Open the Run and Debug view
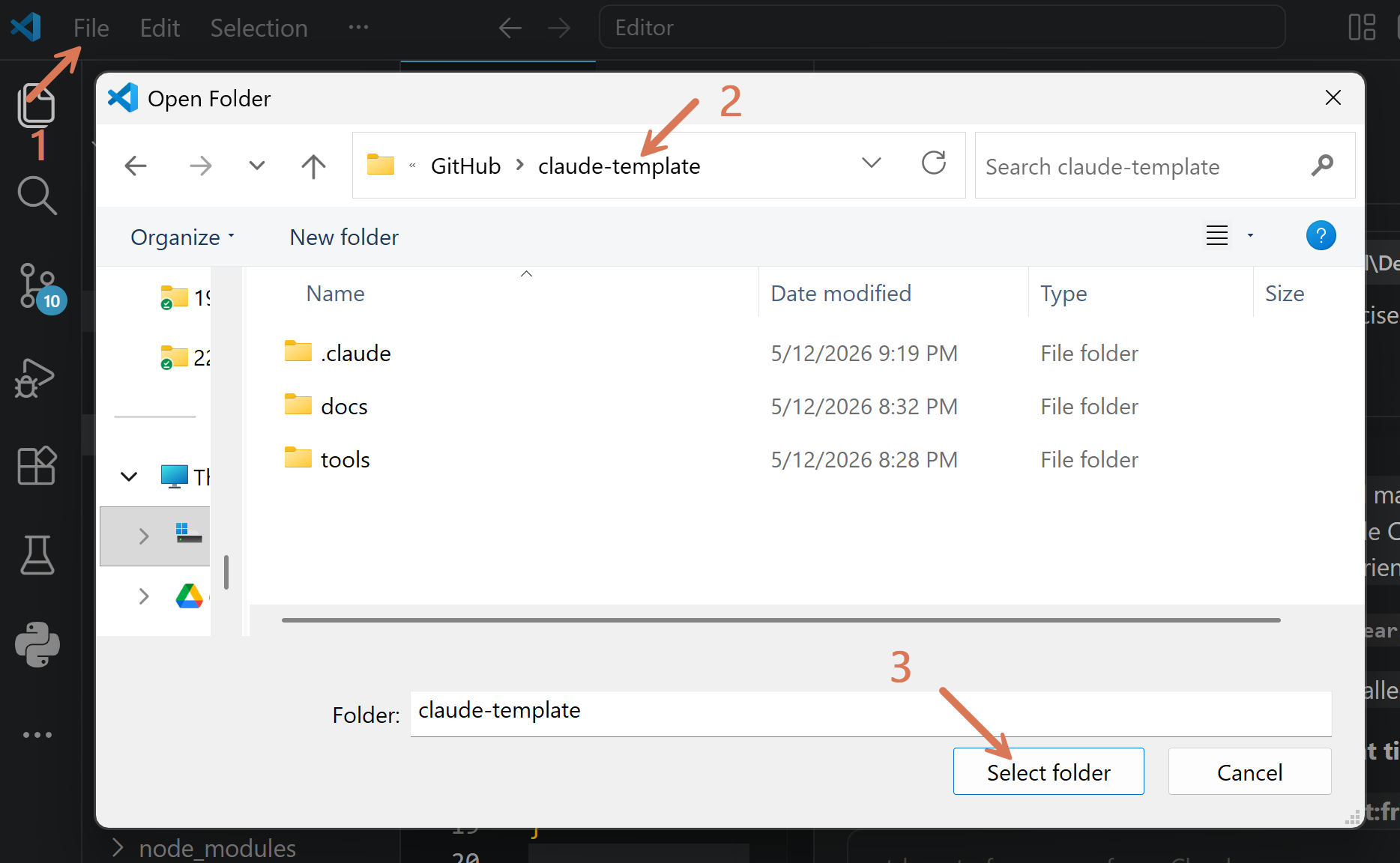The height and width of the screenshot is (863, 1400). pos(35,377)
